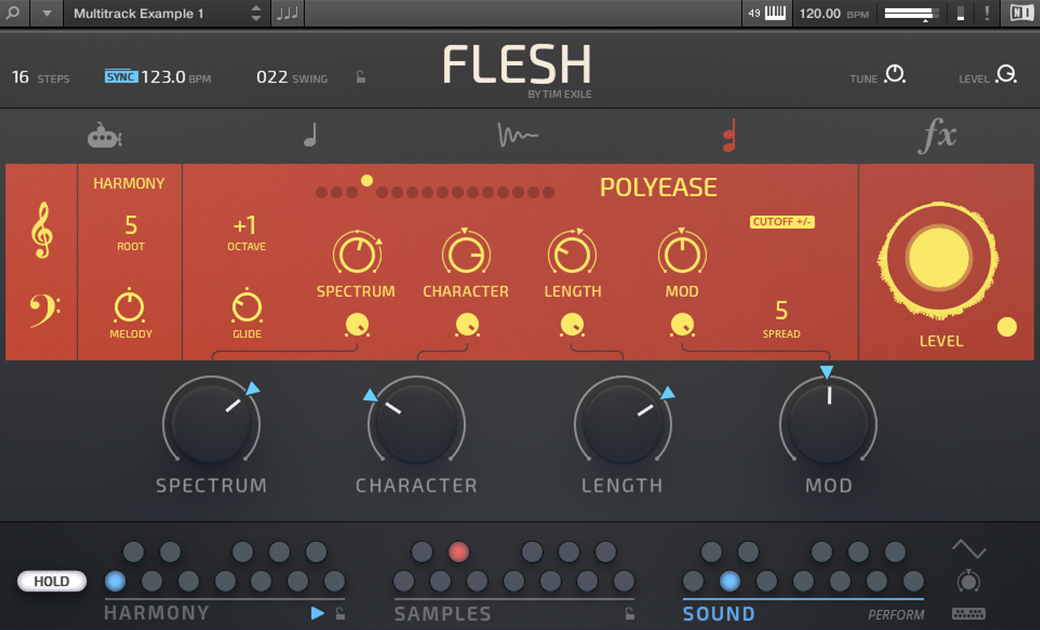The height and width of the screenshot is (630, 1040).
Task: Step presets with up/down arrows
Action: (x=256, y=13)
